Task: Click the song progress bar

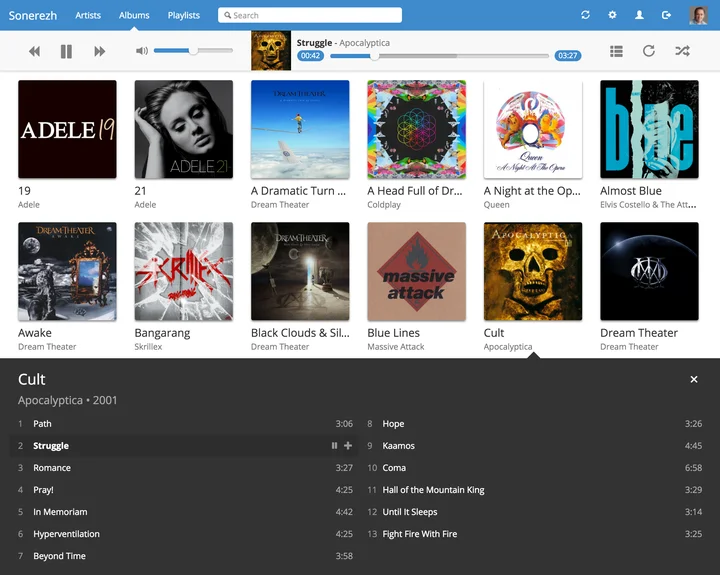Action: (440, 56)
